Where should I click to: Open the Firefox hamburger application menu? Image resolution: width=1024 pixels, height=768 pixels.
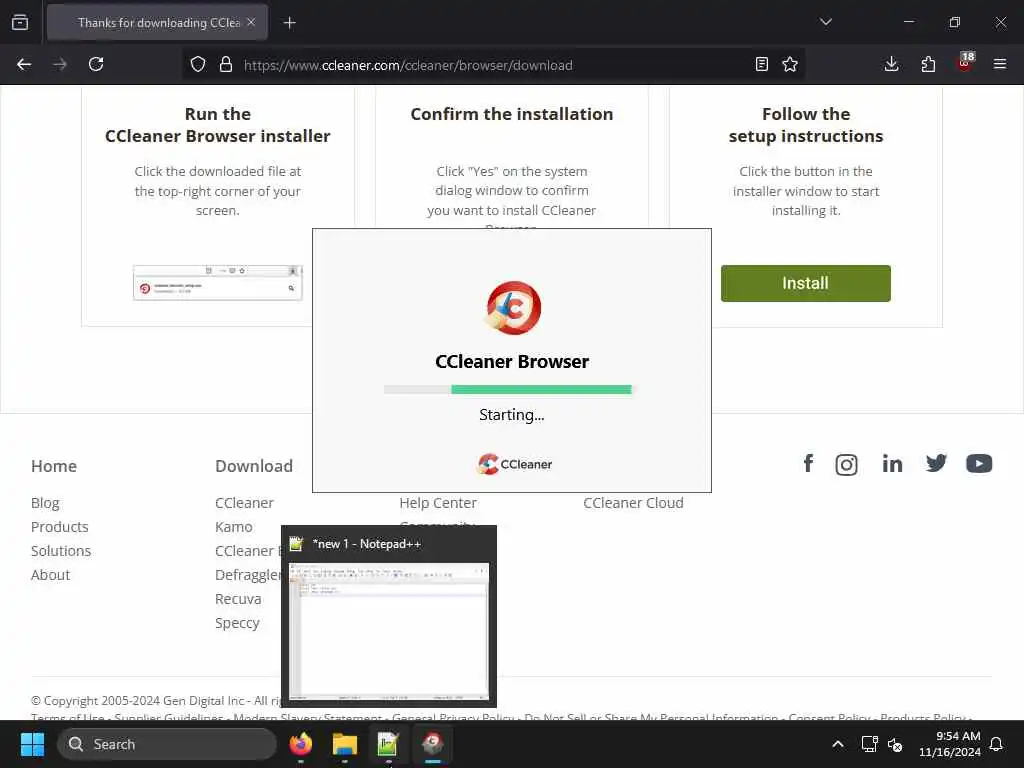click(1000, 64)
